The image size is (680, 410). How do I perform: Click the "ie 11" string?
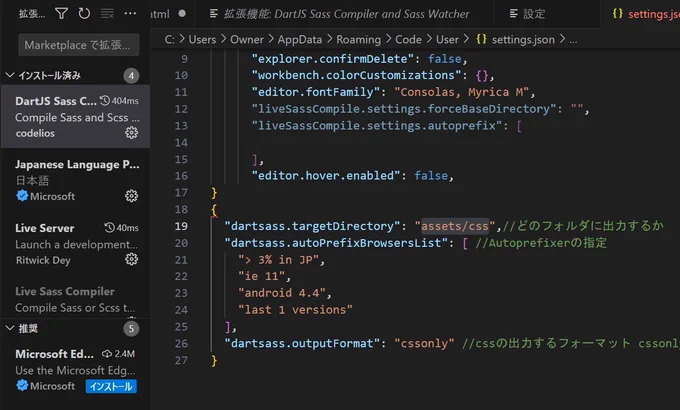coord(262,276)
